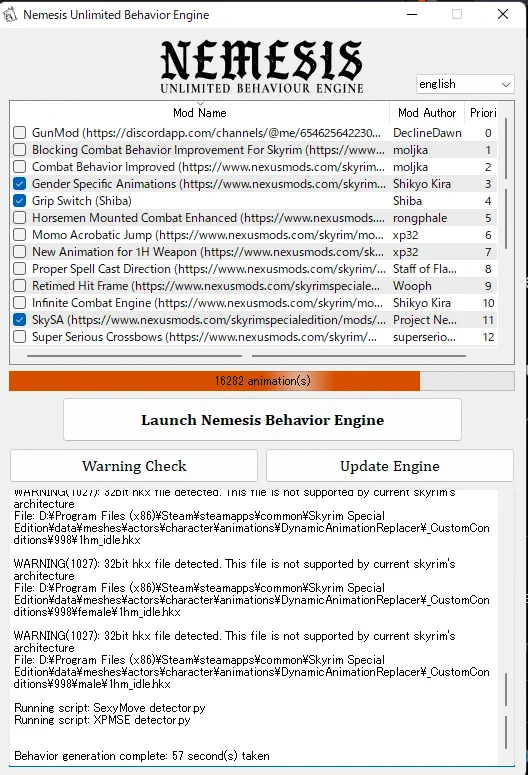Click the NEMESIS logo banner
This screenshot has width=528, height=775.
pyautogui.click(x=262, y=67)
